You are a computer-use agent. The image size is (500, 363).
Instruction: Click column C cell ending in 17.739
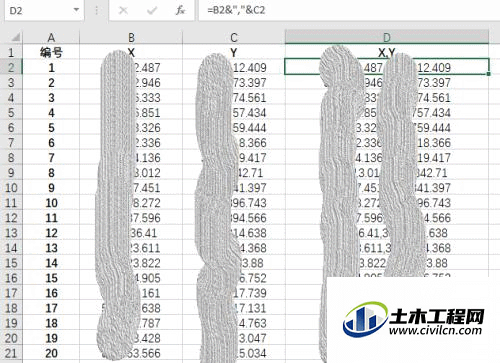(234, 293)
